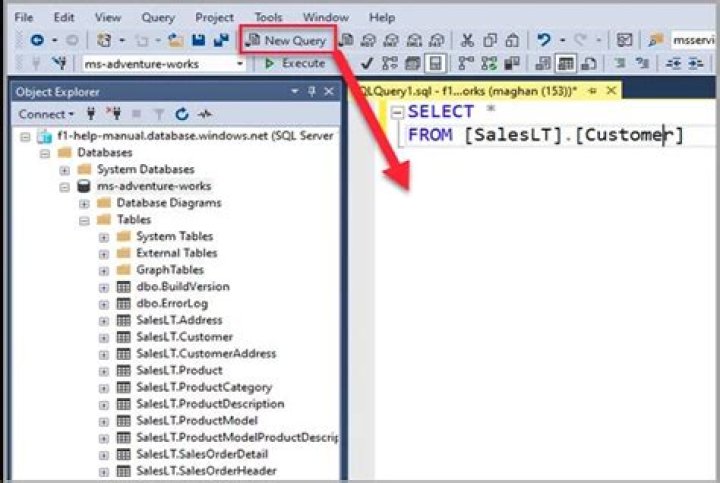Open the Undo history dropdown arrow
Viewport: 720px width, 483px height.
pyautogui.click(x=562, y=40)
